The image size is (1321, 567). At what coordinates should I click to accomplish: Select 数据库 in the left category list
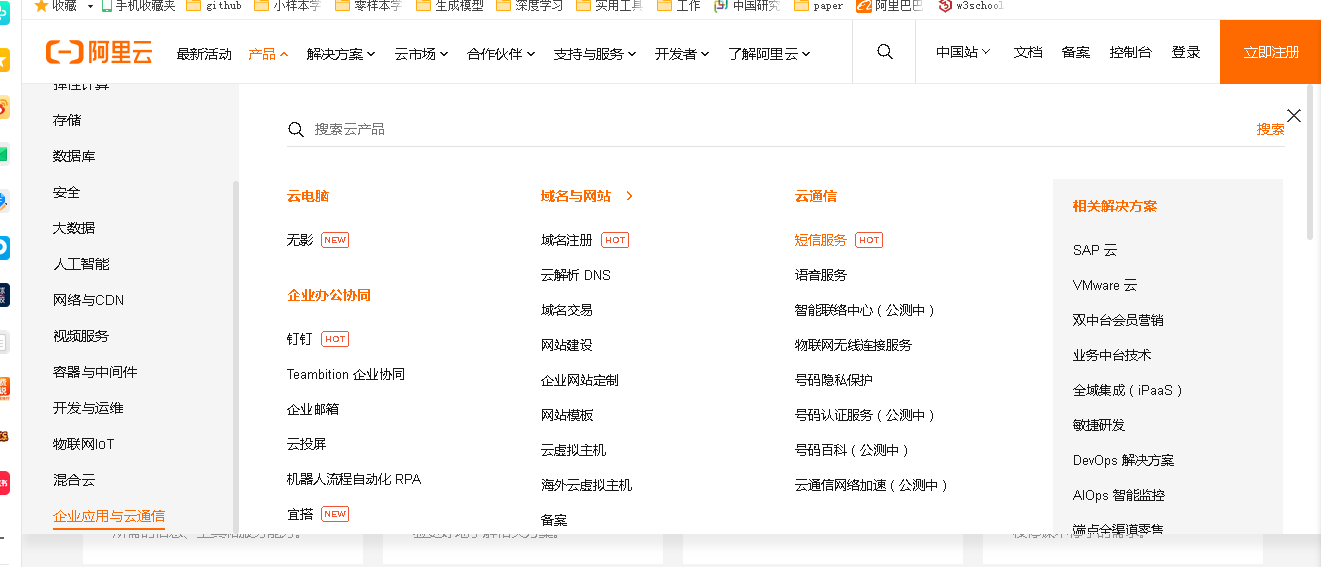pos(74,156)
